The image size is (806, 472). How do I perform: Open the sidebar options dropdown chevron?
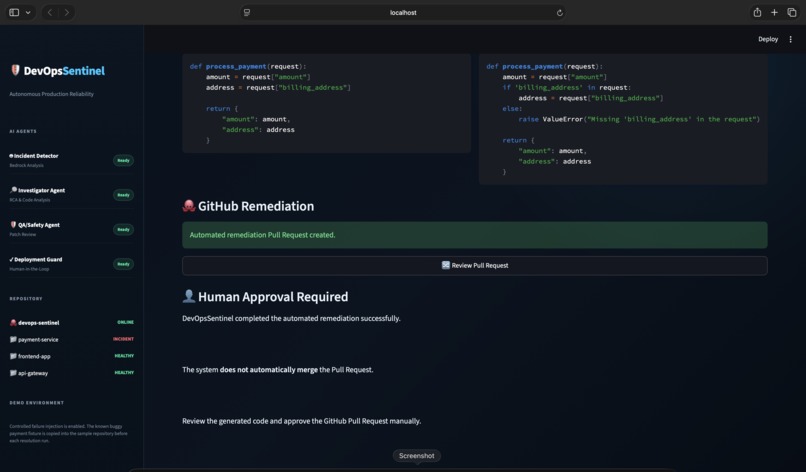coord(28,12)
